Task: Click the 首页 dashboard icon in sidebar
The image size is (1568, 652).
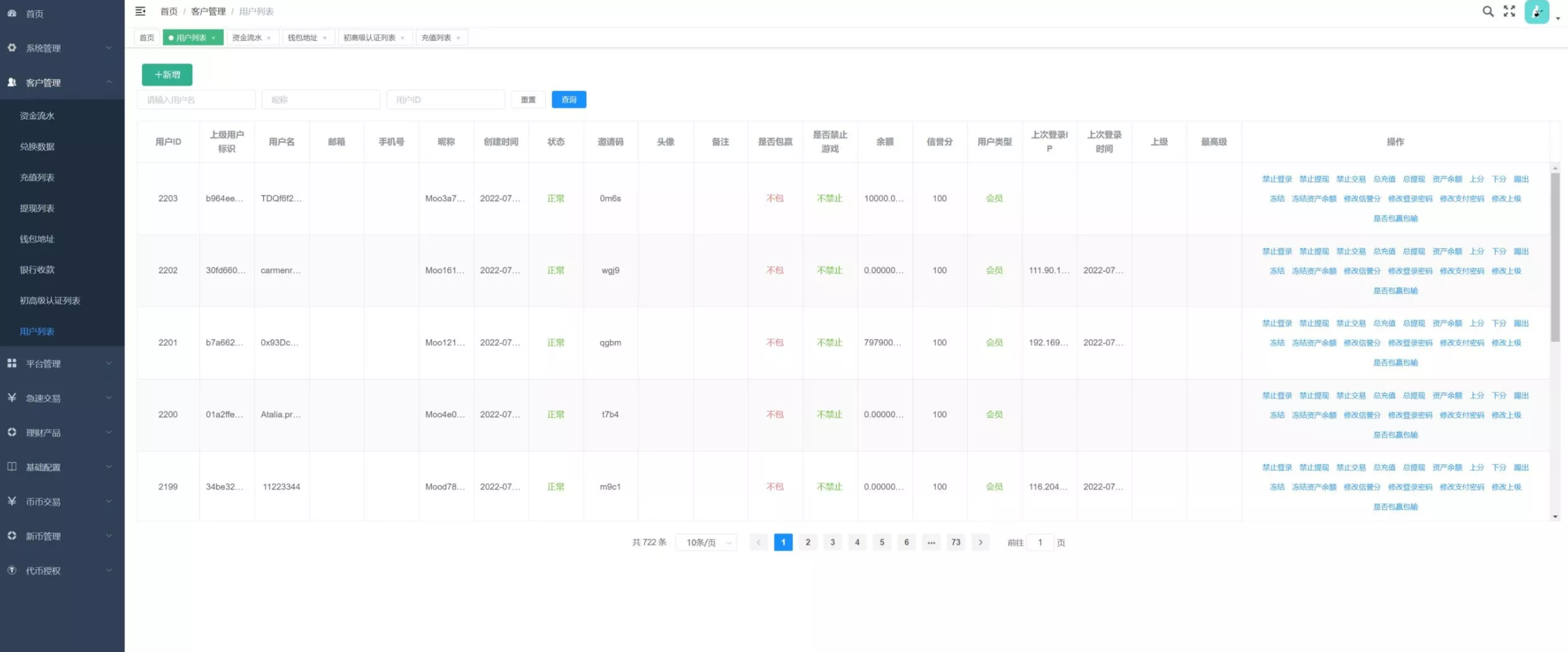Action: click(12, 13)
